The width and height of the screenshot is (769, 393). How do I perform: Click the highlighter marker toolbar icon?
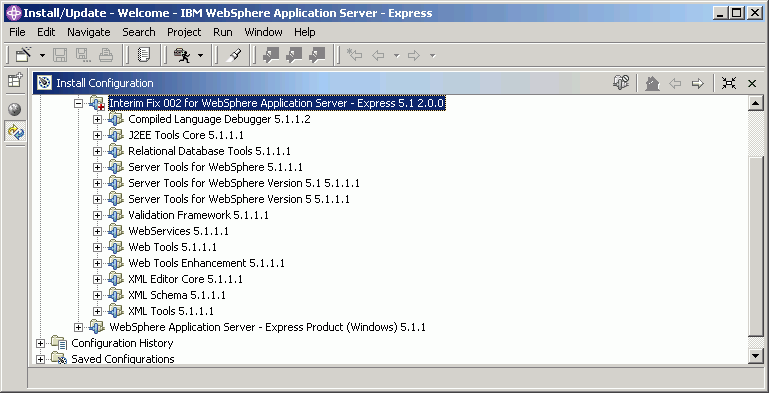234,55
